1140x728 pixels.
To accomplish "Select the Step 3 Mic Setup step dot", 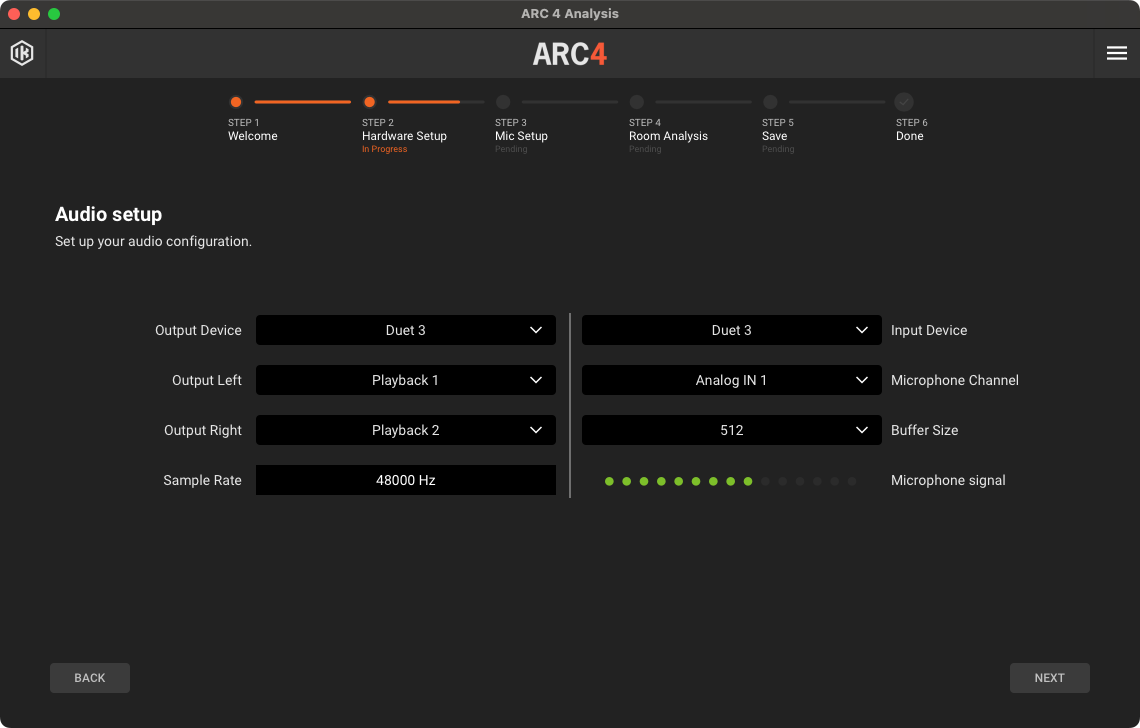I will pyautogui.click(x=503, y=102).
